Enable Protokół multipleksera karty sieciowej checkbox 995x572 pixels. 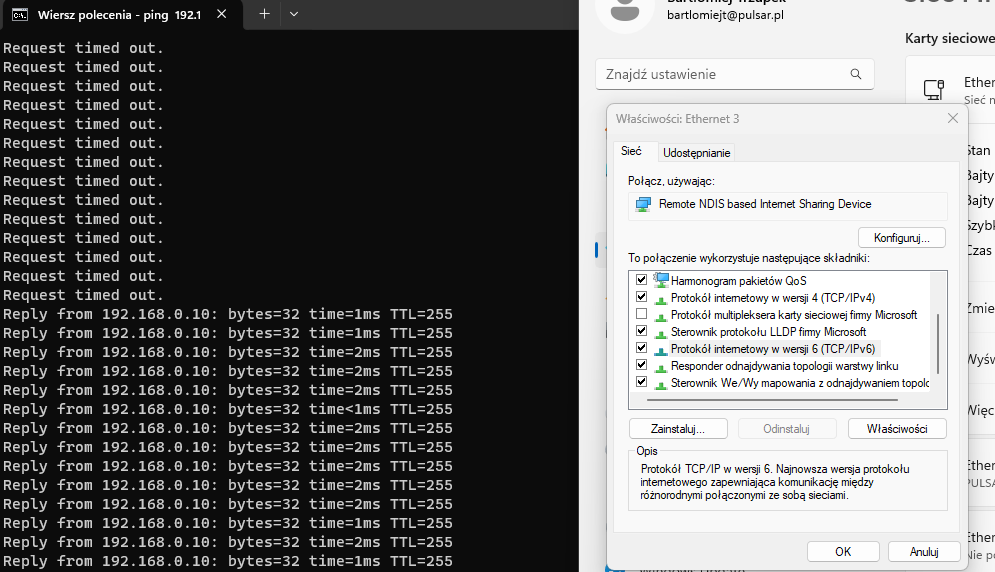pos(642,314)
